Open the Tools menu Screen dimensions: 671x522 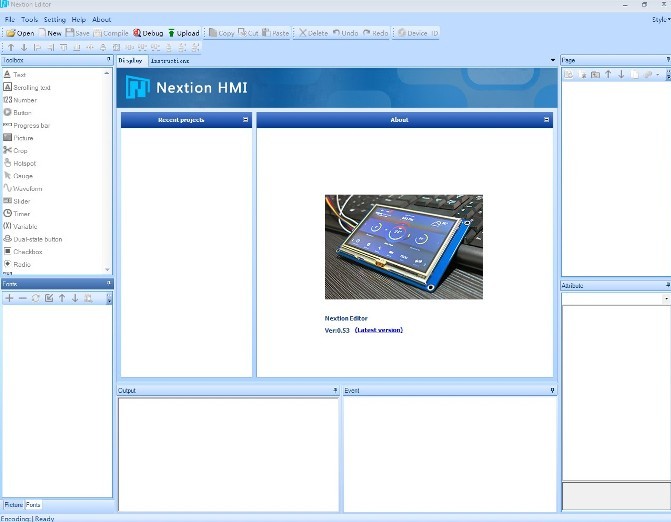(x=30, y=19)
